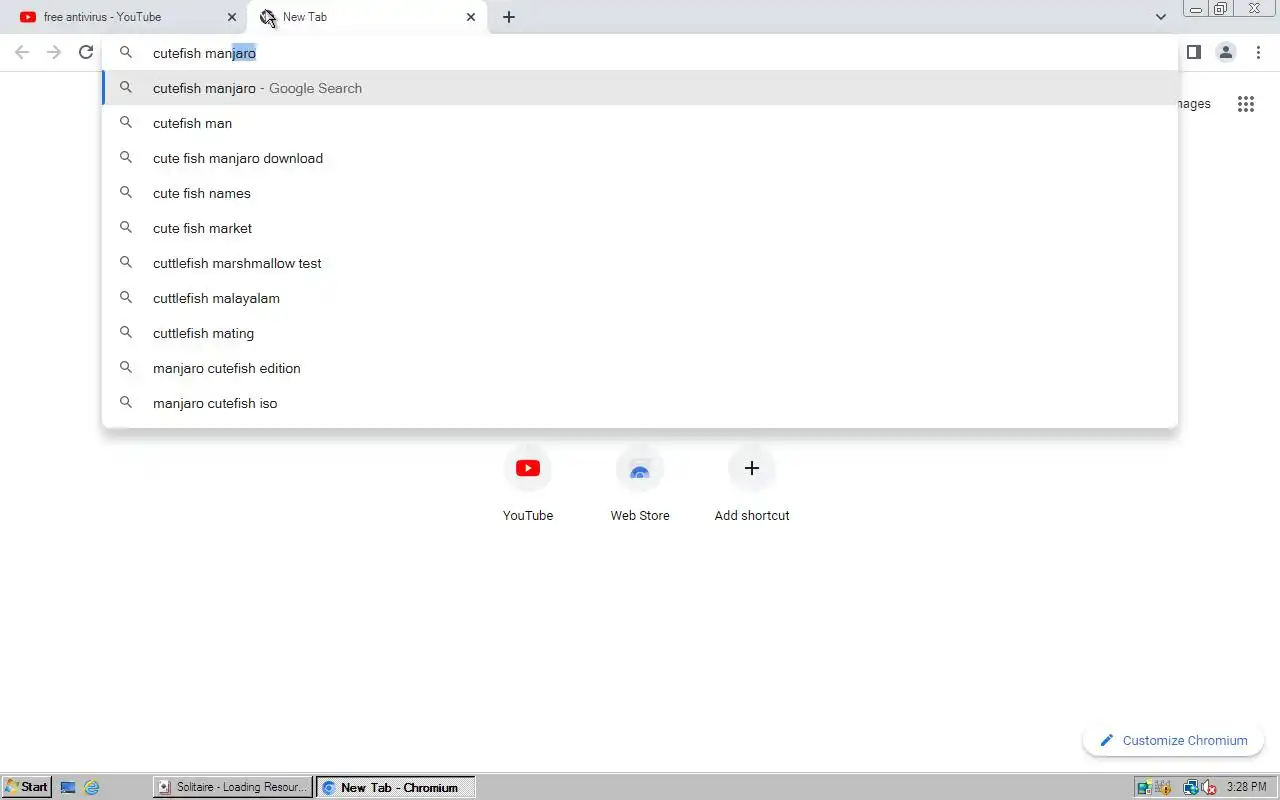Select 'manjaro cutefish edition' suggestion

click(x=640, y=368)
